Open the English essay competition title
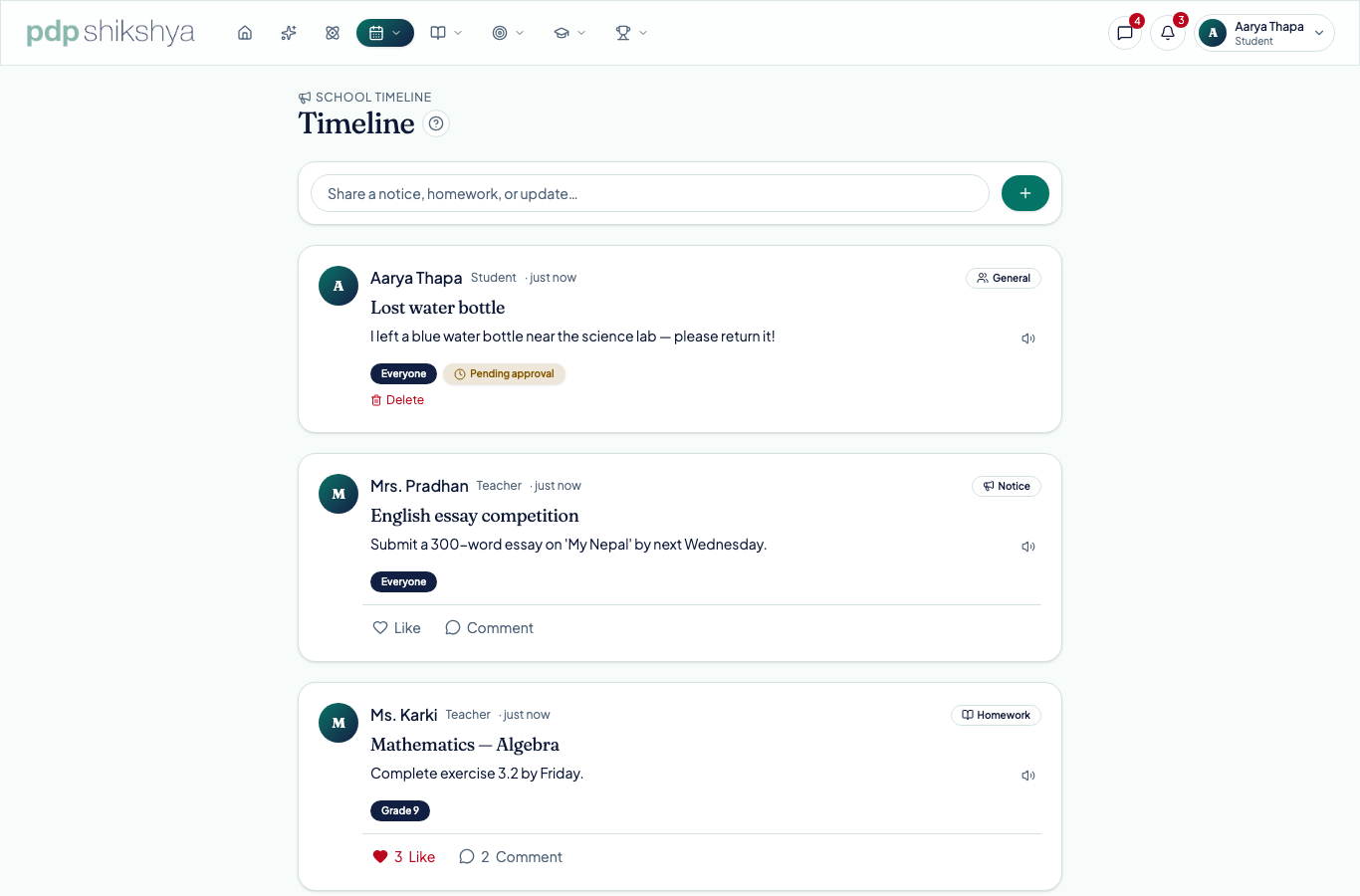The height and width of the screenshot is (896, 1360). click(475, 516)
